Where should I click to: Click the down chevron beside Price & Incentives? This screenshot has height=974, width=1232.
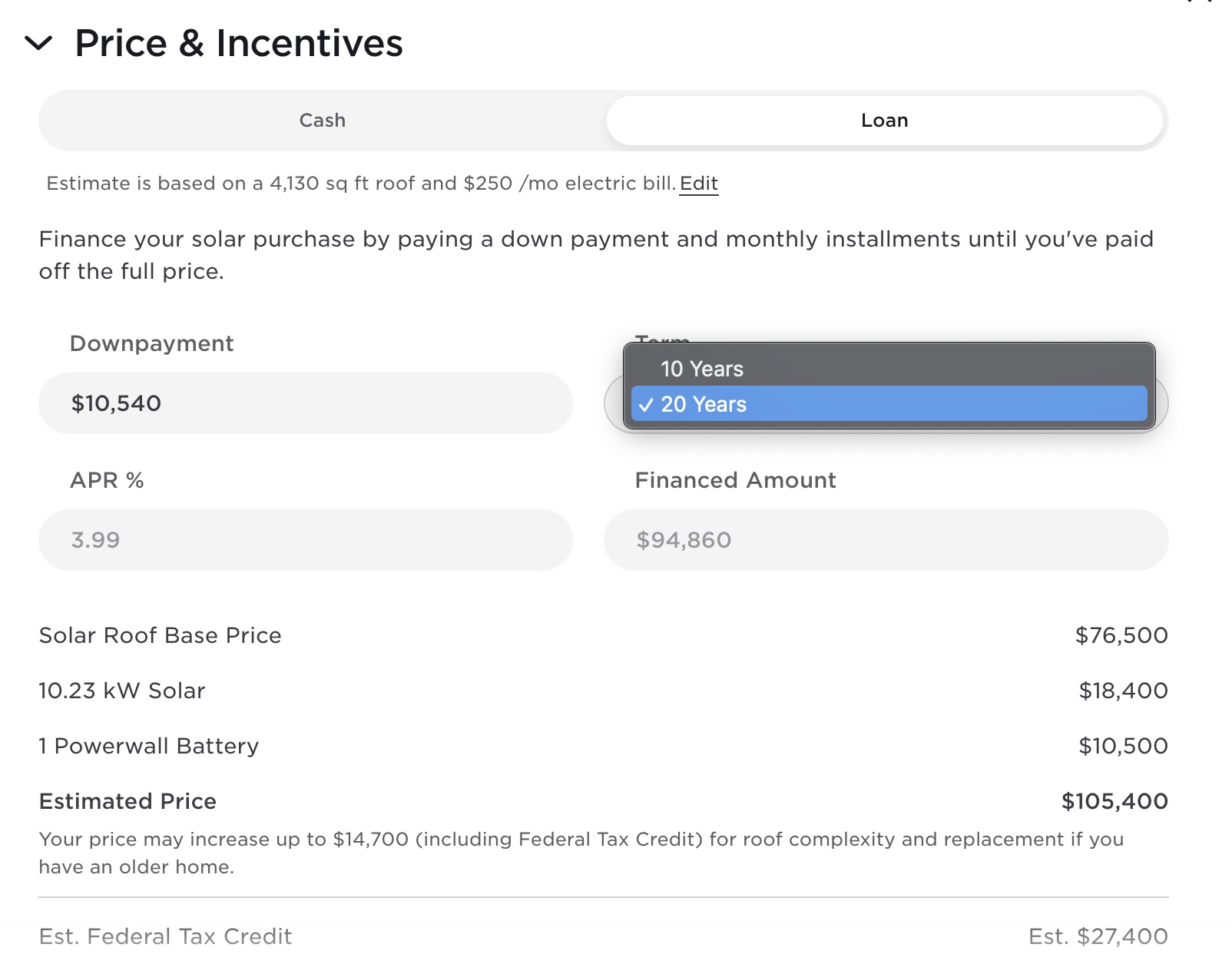[40, 45]
